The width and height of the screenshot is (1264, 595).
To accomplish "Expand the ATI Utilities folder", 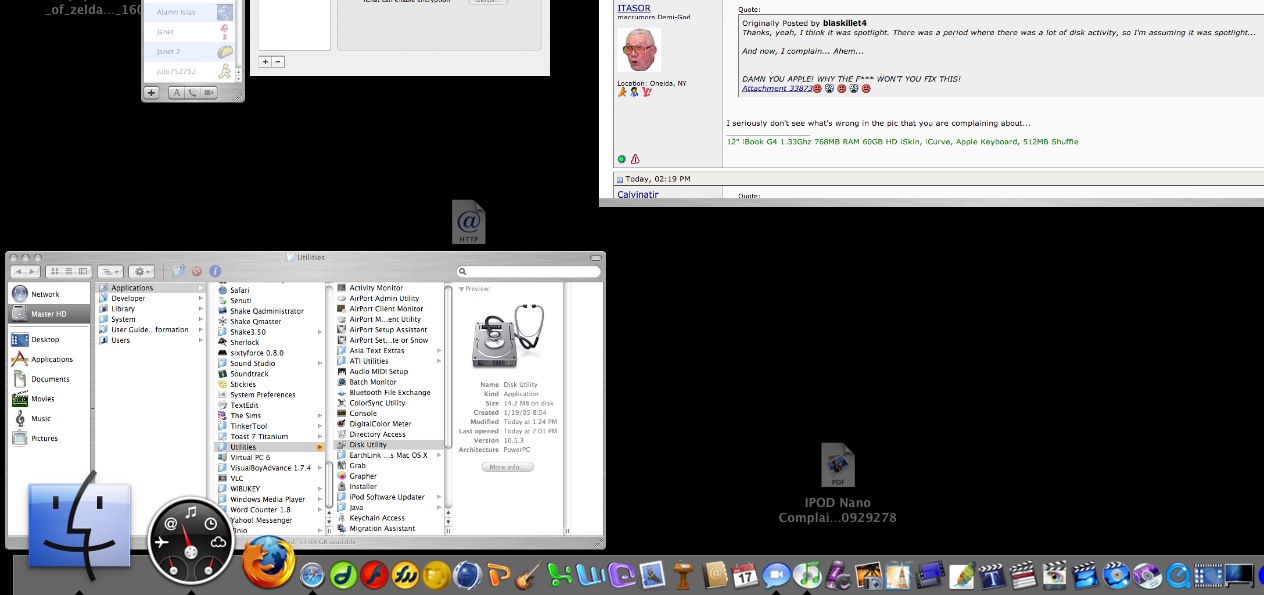I will 440,361.
